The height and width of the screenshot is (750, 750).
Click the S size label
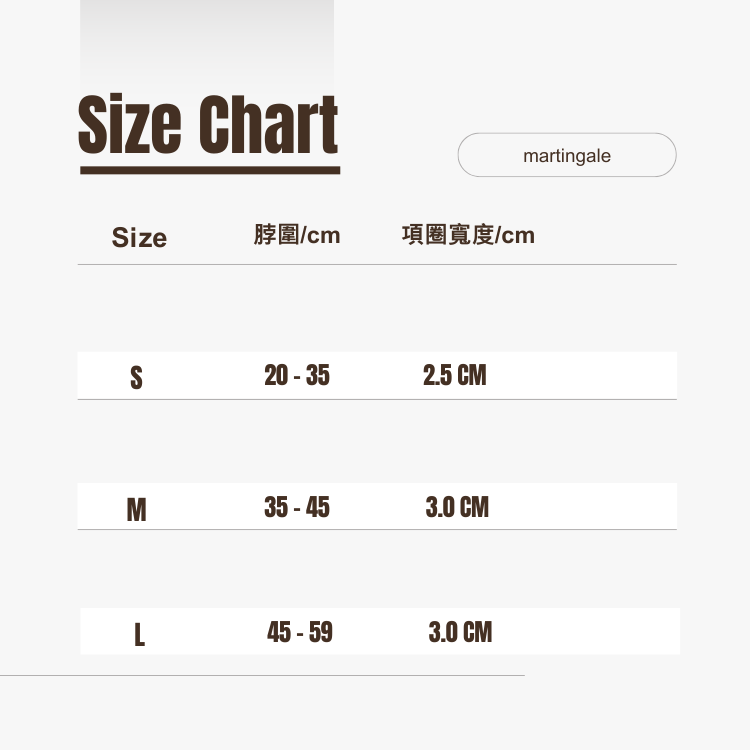tap(136, 378)
